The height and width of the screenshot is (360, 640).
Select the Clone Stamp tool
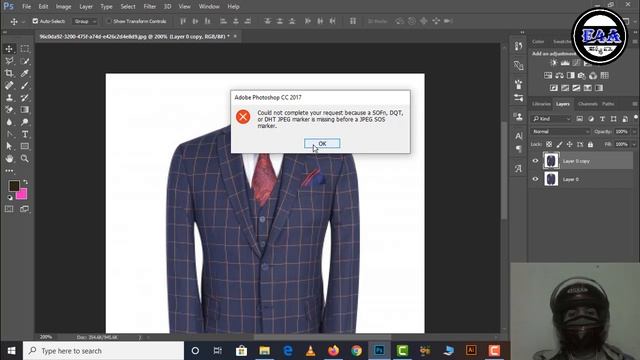pos(9,98)
